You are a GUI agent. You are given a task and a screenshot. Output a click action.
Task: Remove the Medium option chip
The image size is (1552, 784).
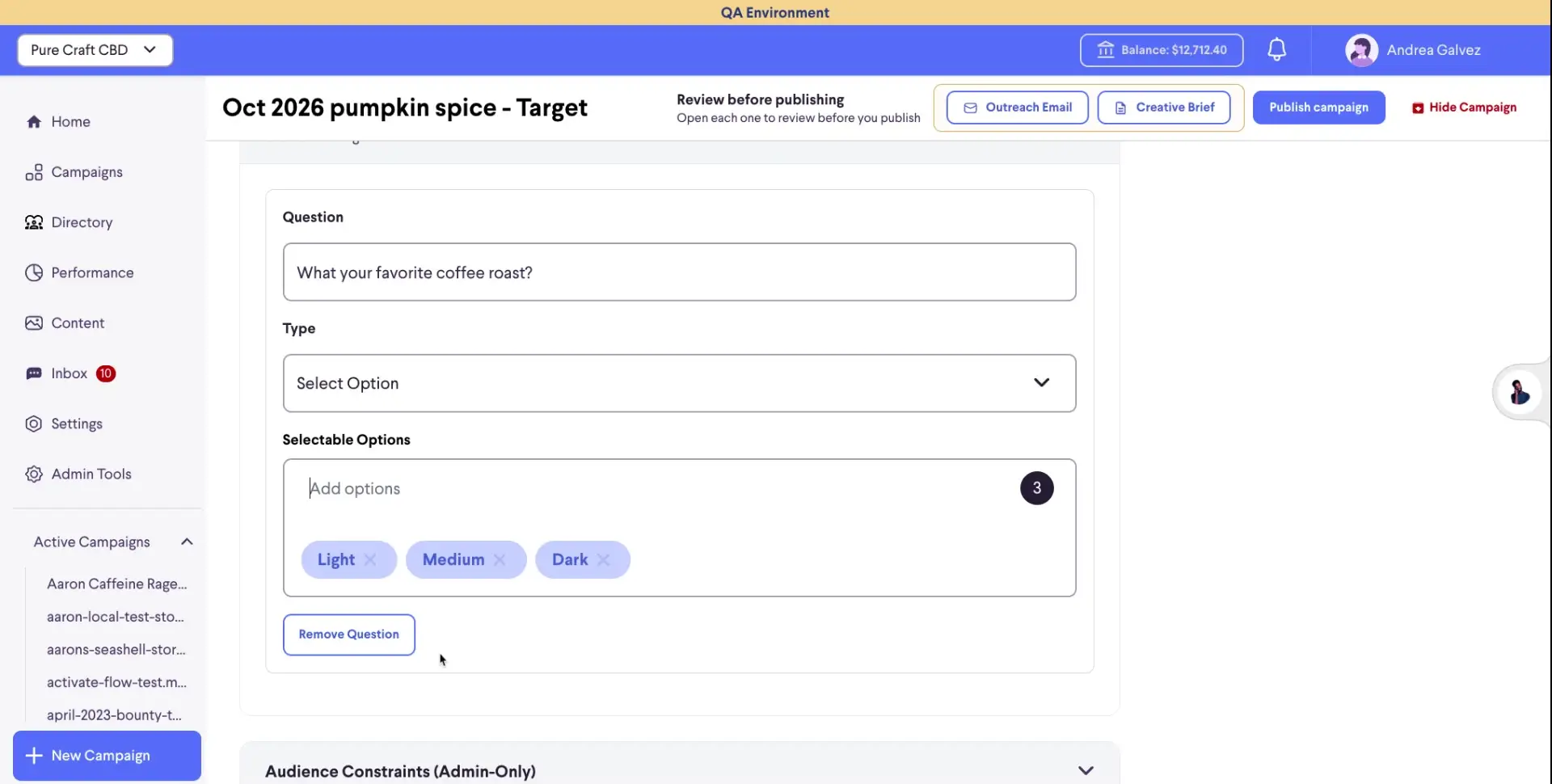tap(500, 559)
